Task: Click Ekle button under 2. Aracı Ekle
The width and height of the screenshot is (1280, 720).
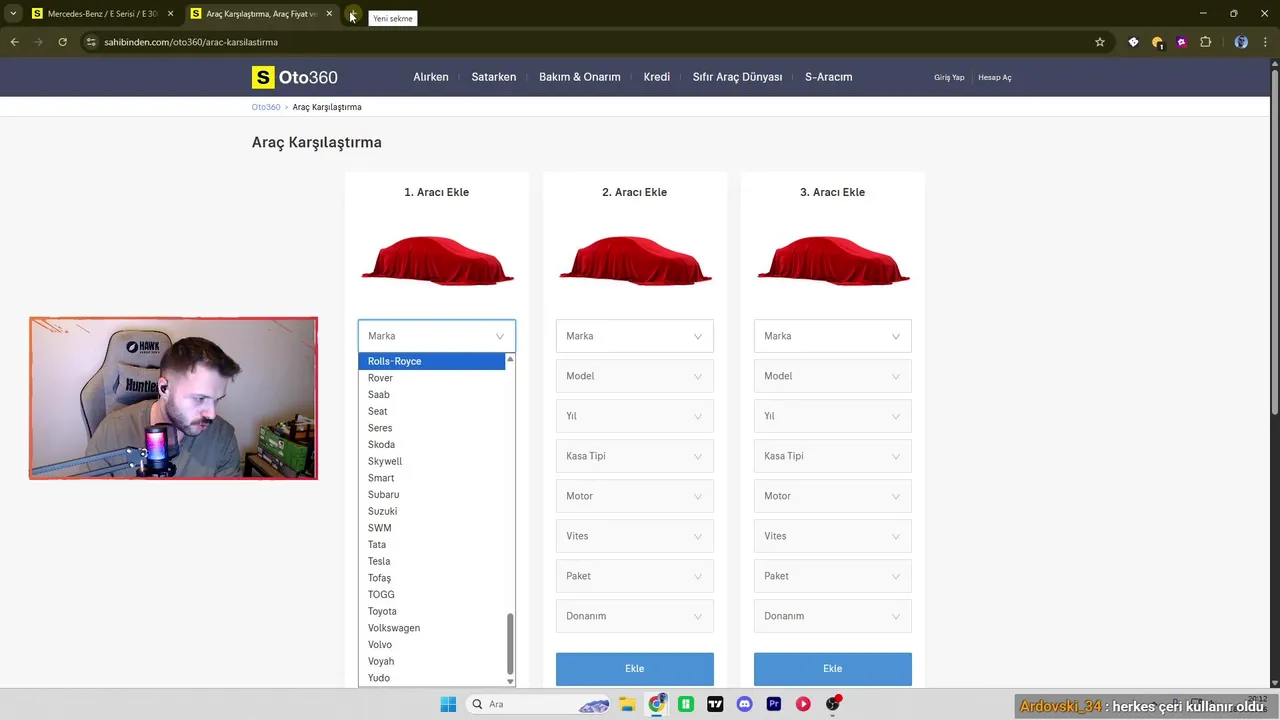Action: pyautogui.click(x=635, y=669)
